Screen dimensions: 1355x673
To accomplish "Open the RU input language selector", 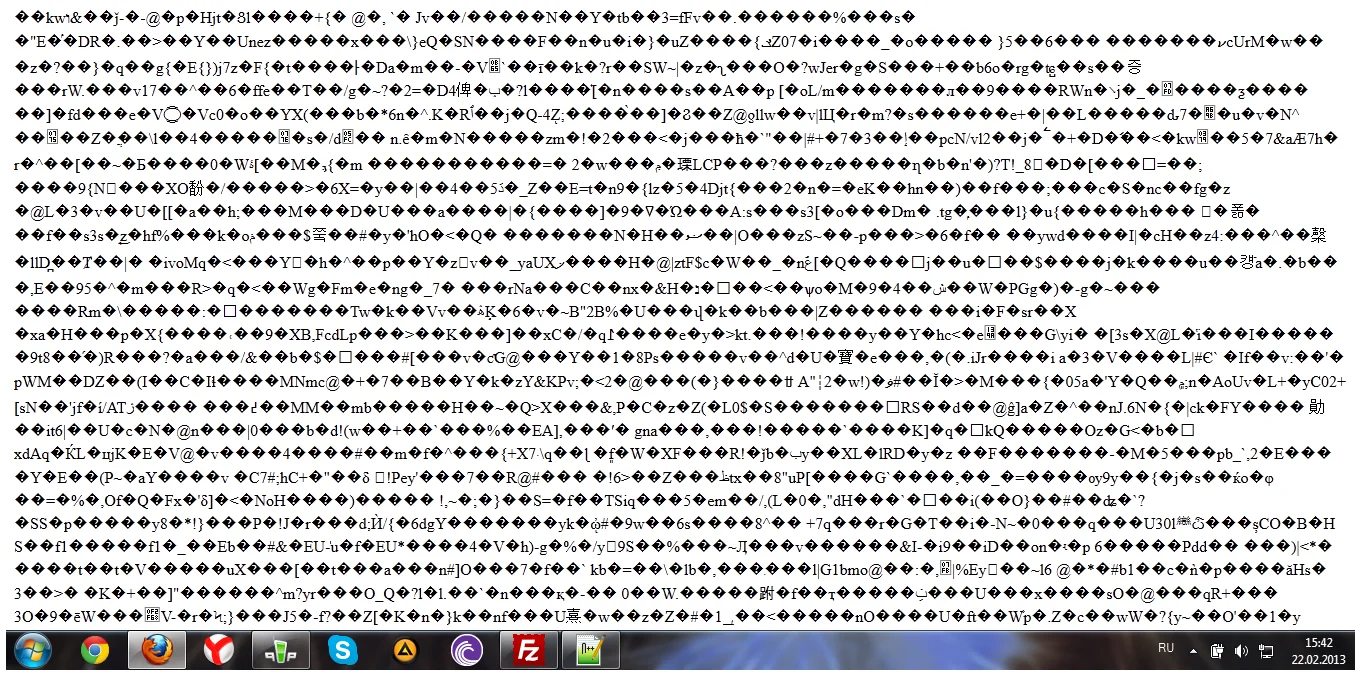I will (1165, 648).
